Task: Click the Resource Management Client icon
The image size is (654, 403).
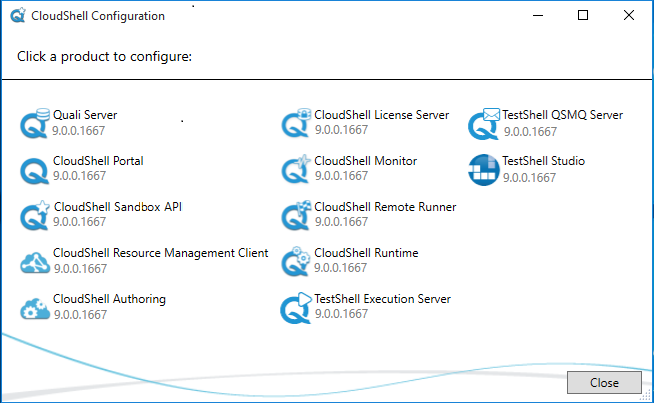Action: [x=35, y=262]
